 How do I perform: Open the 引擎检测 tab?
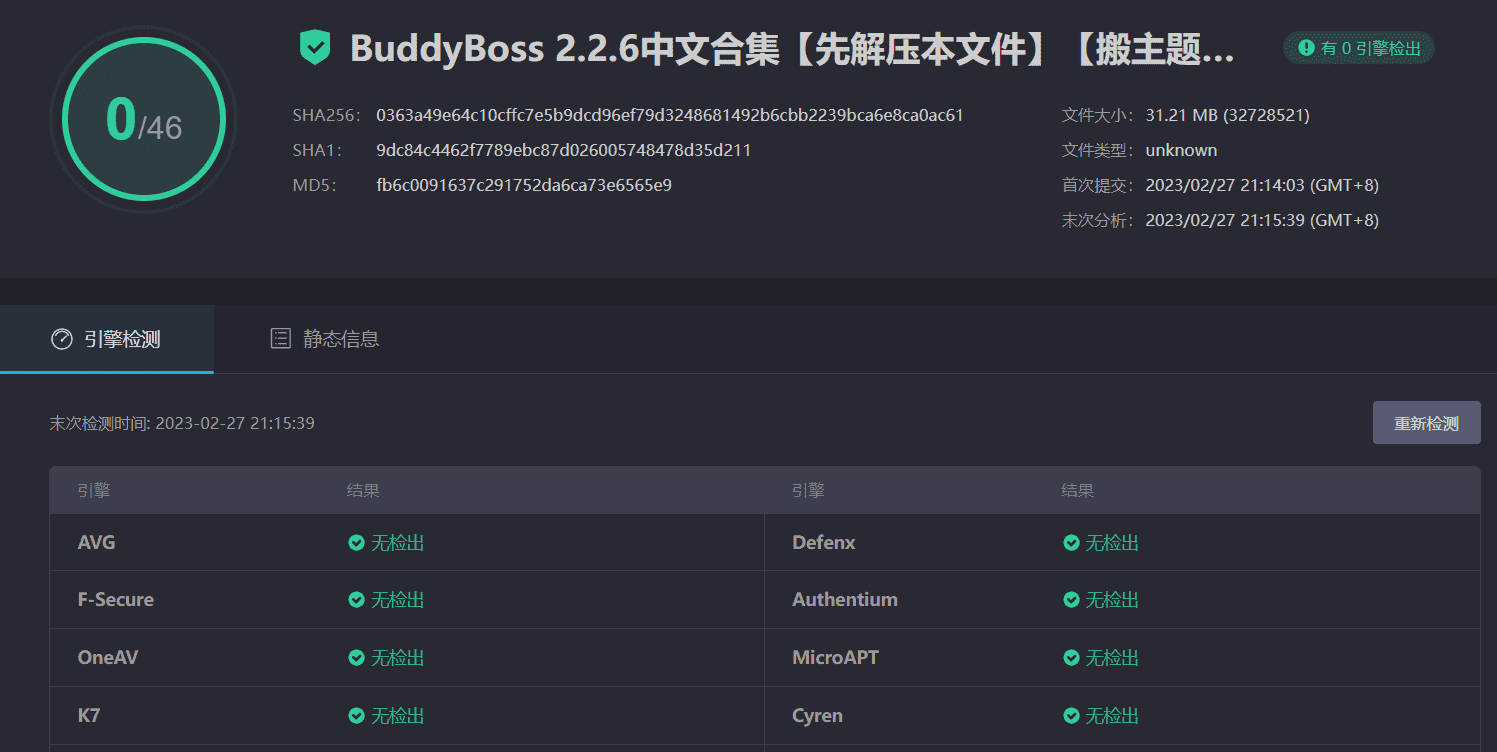point(107,339)
